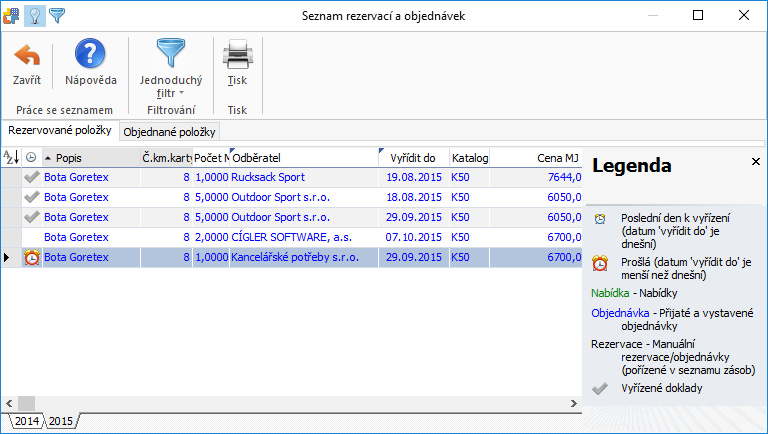Click the Vyřídit do column header
This screenshot has height=434, width=768.
[x=412, y=157]
